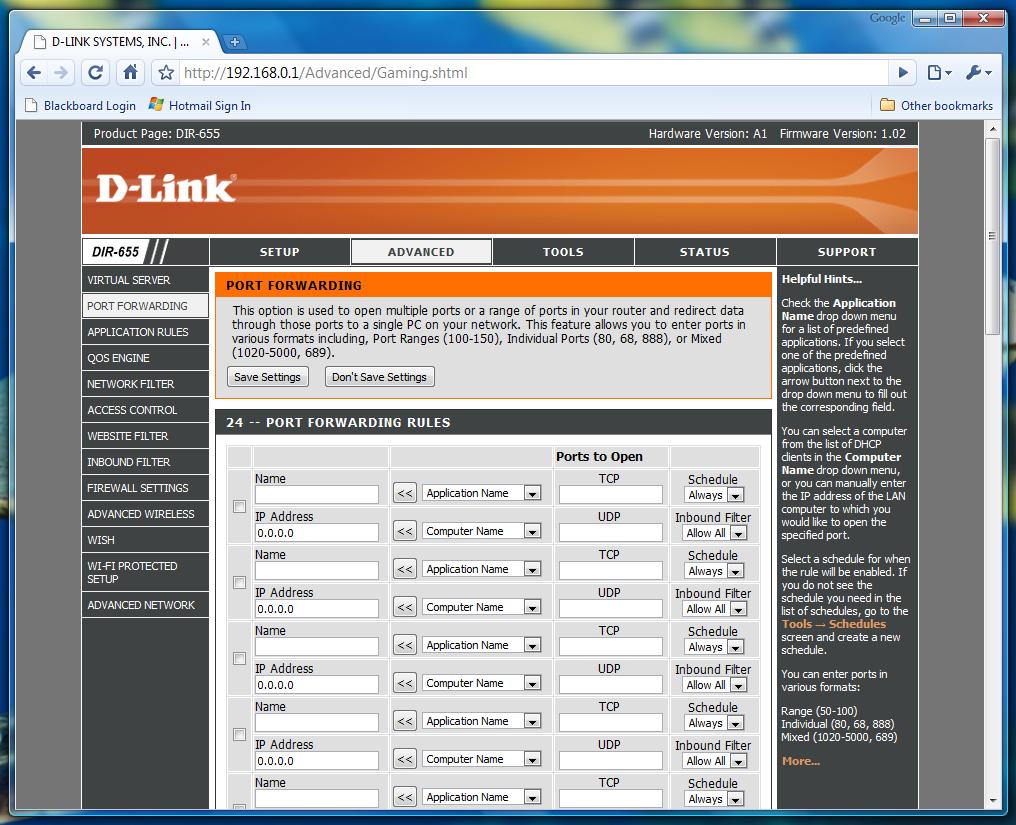Click the browser Forward arrow
1016x825 pixels.
pos(61,73)
